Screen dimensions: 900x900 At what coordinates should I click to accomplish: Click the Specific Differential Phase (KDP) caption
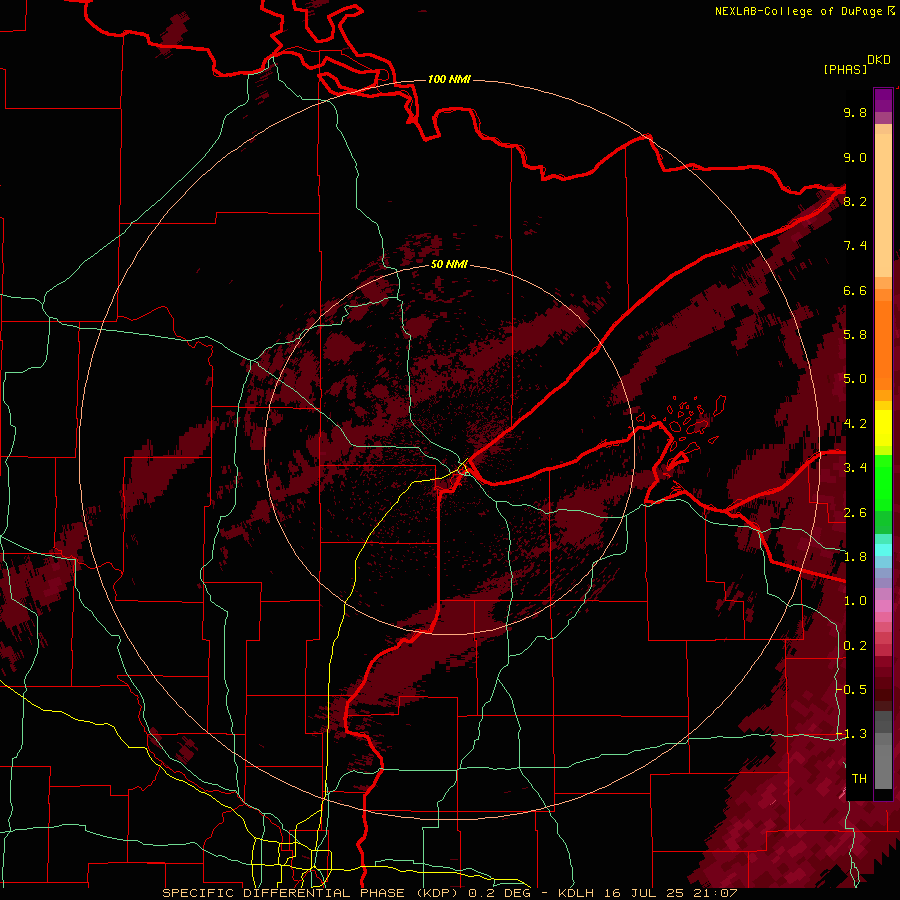click(313, 893)
